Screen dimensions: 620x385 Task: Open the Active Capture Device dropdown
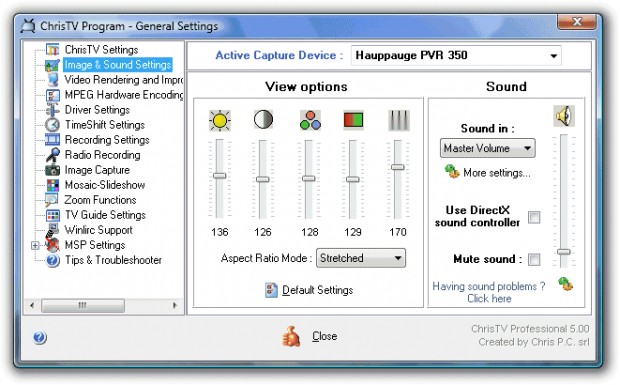pos(456,55)
